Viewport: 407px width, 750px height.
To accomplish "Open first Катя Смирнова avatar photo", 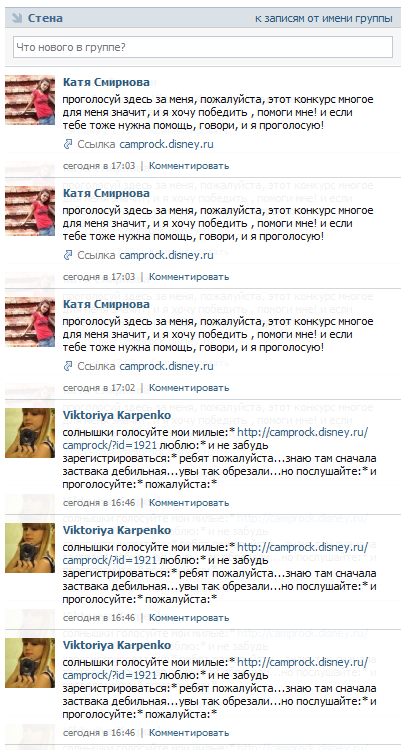I will [x=30, y=100].
